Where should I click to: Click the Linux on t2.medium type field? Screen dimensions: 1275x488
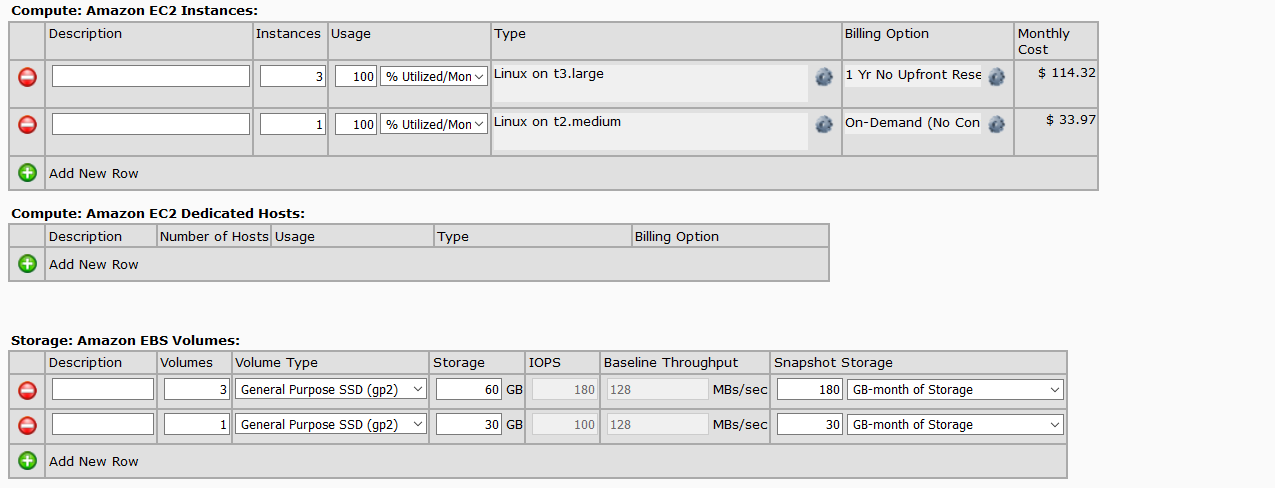[x=650, y=132]
